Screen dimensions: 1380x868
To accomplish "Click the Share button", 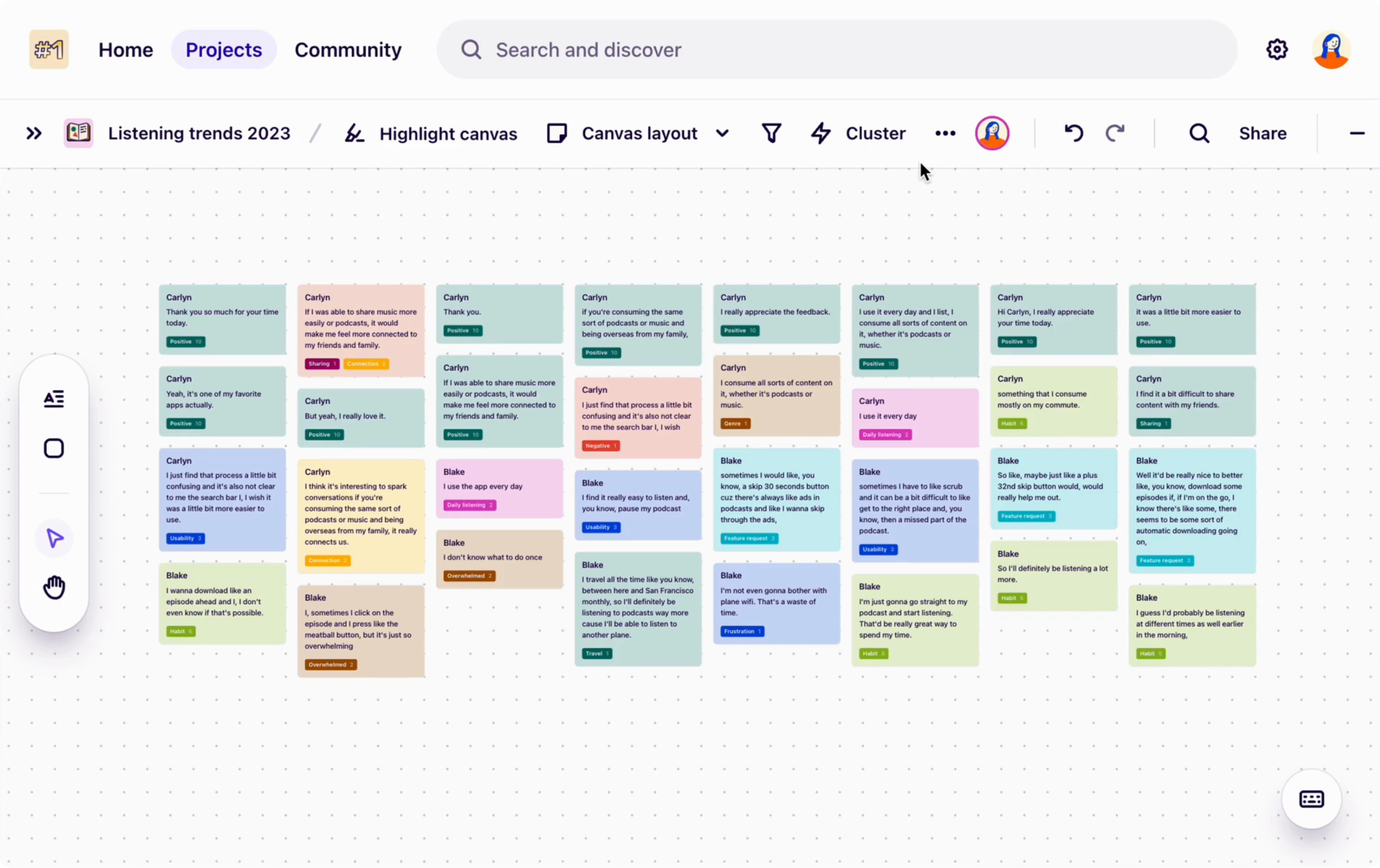I will pos(1262,133).
